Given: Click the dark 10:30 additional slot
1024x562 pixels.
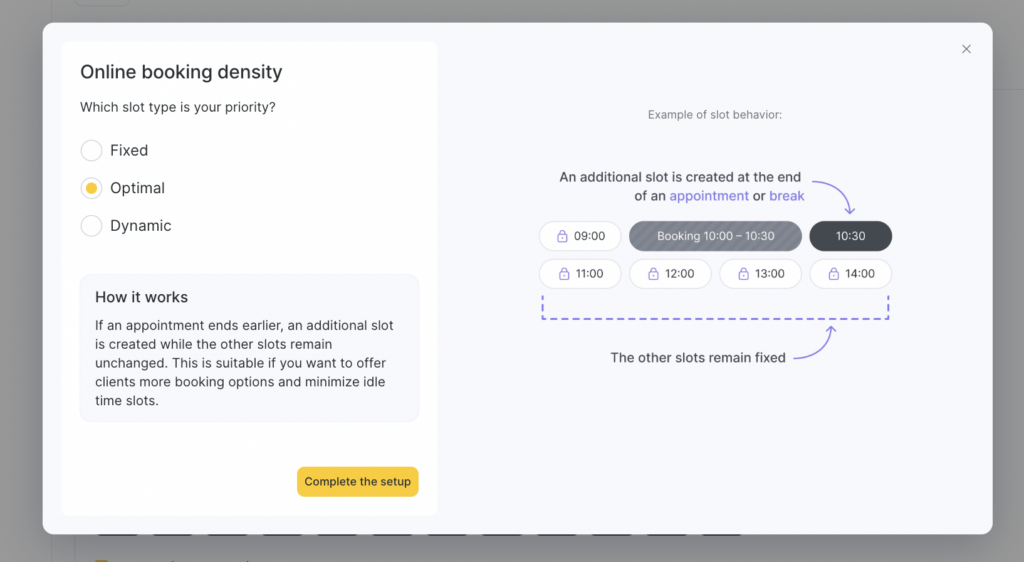Looking at the screenshot, I should (850, 237).
